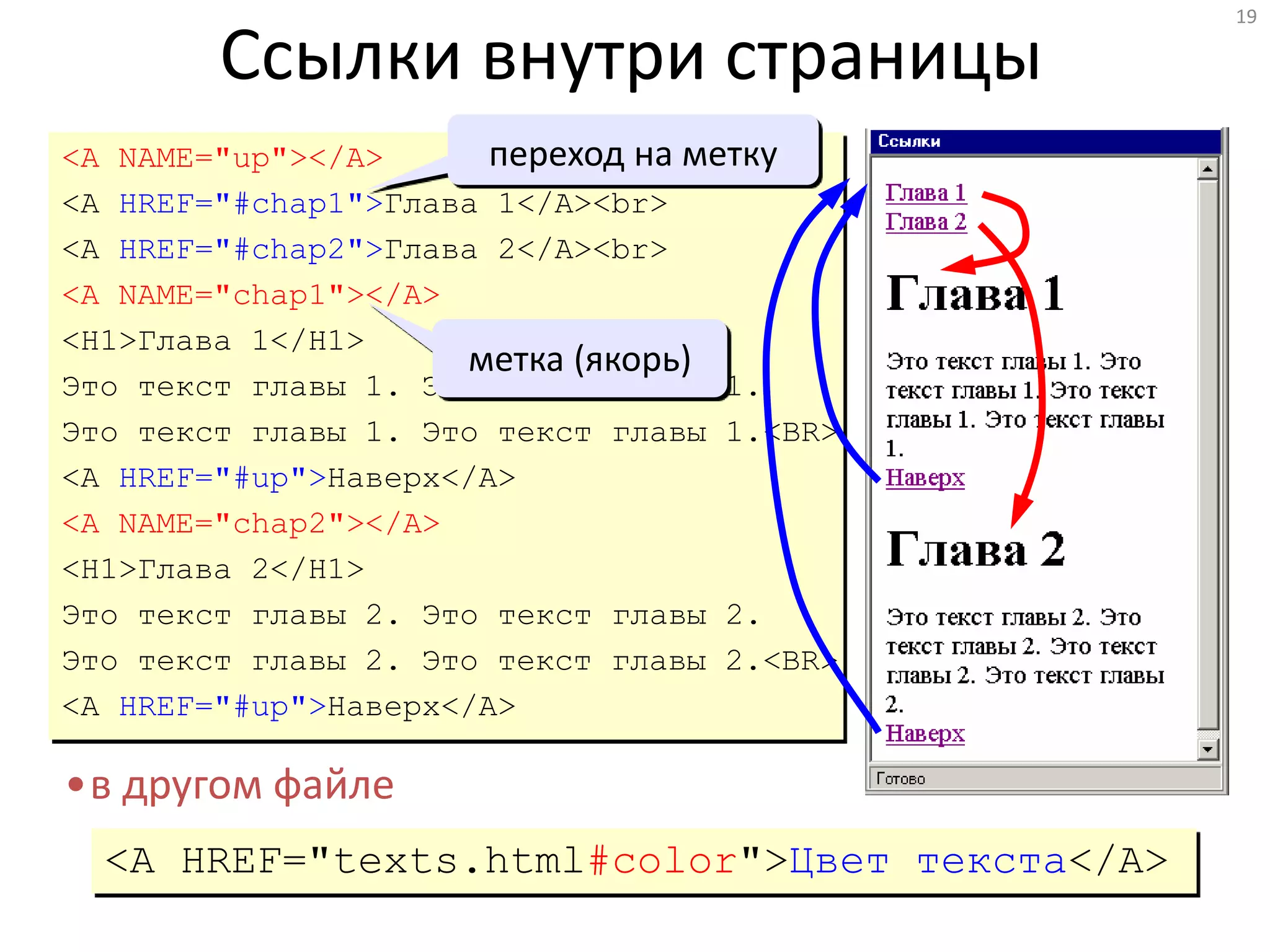Click the 'Глава 1' link in browser window
The image size is (1270, 952).
point(925,193)
